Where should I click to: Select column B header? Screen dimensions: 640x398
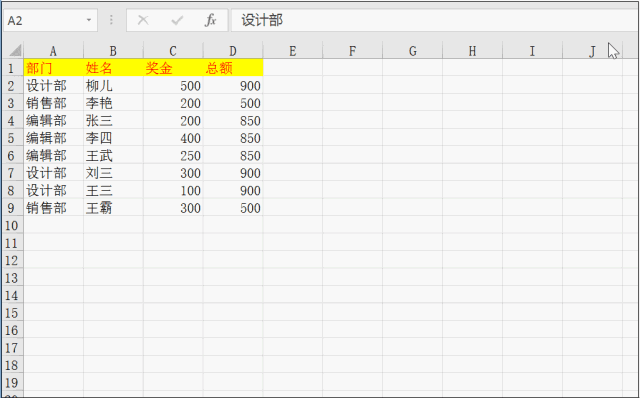click(113, 51)
